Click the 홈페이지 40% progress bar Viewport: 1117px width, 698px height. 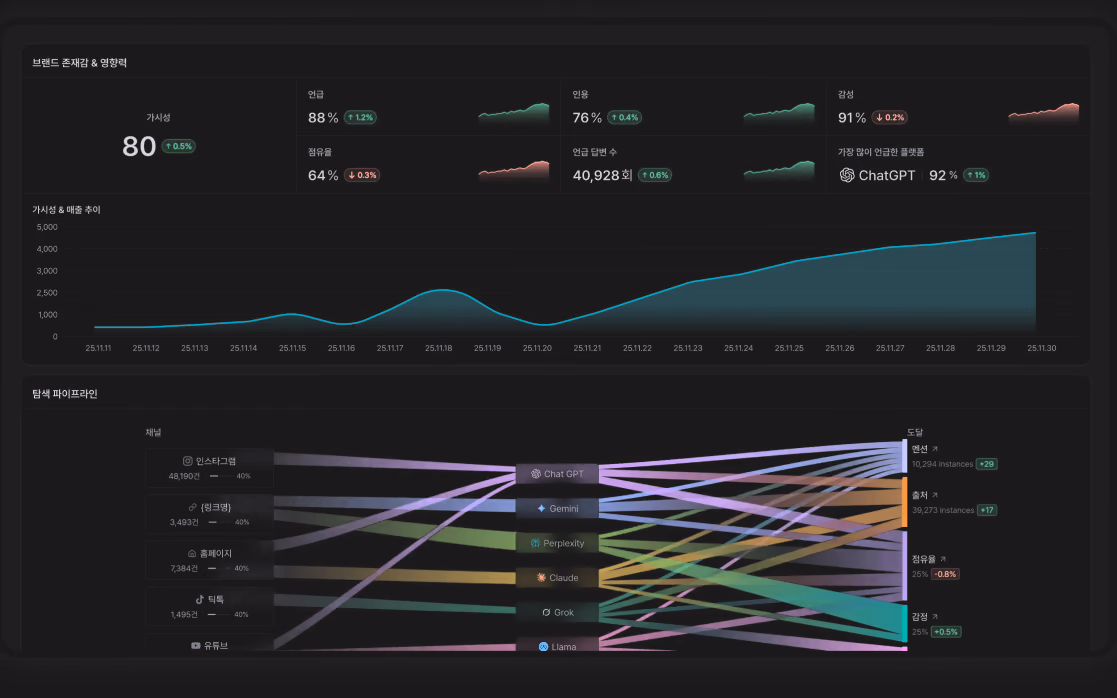pyautogui.click(x=220, y=568)
